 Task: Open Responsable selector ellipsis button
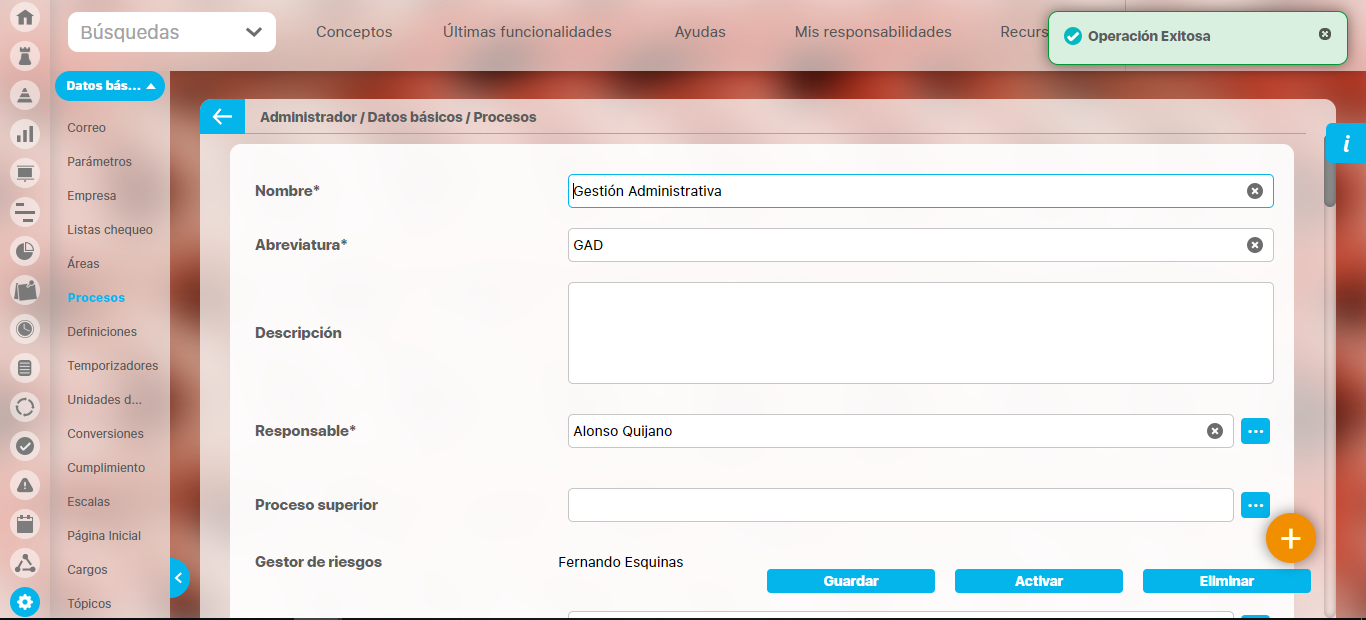click(x=1256, y=431)
